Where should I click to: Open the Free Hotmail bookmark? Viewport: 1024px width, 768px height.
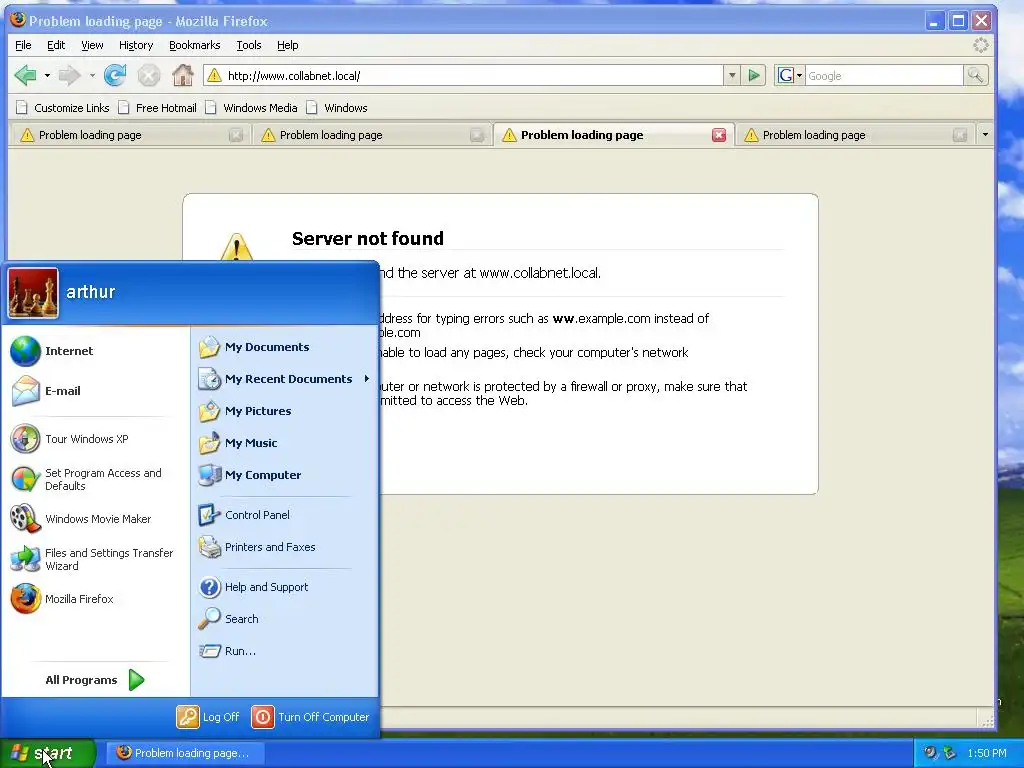coord(157,108)
